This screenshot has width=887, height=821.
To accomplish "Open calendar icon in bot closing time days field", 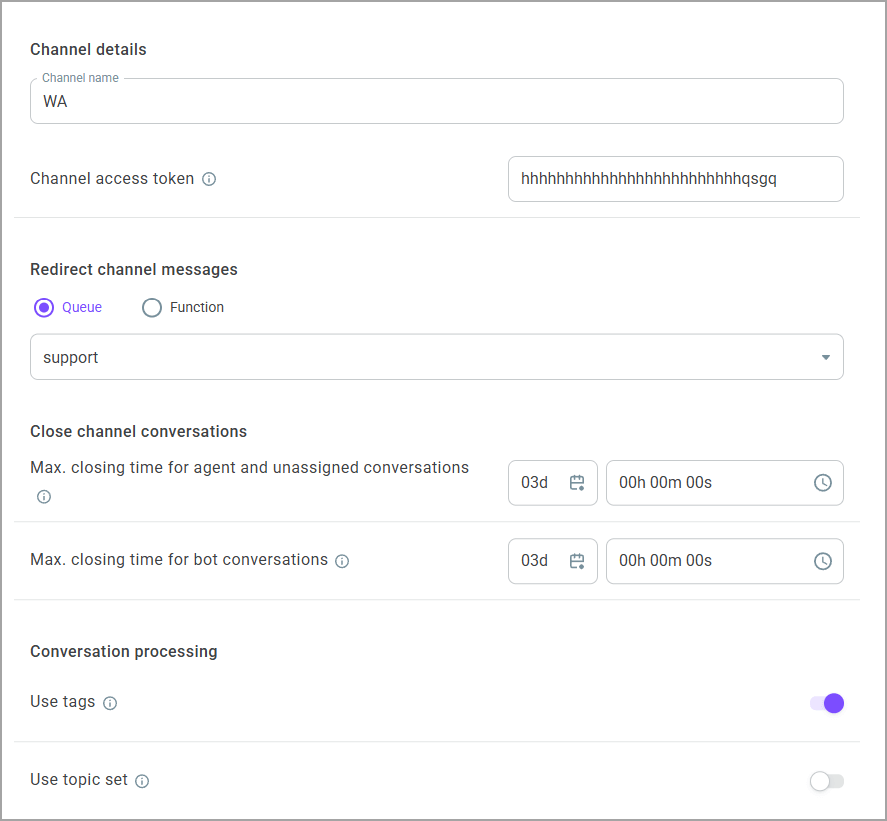I will pyautogui.click(x=576, y=561).
